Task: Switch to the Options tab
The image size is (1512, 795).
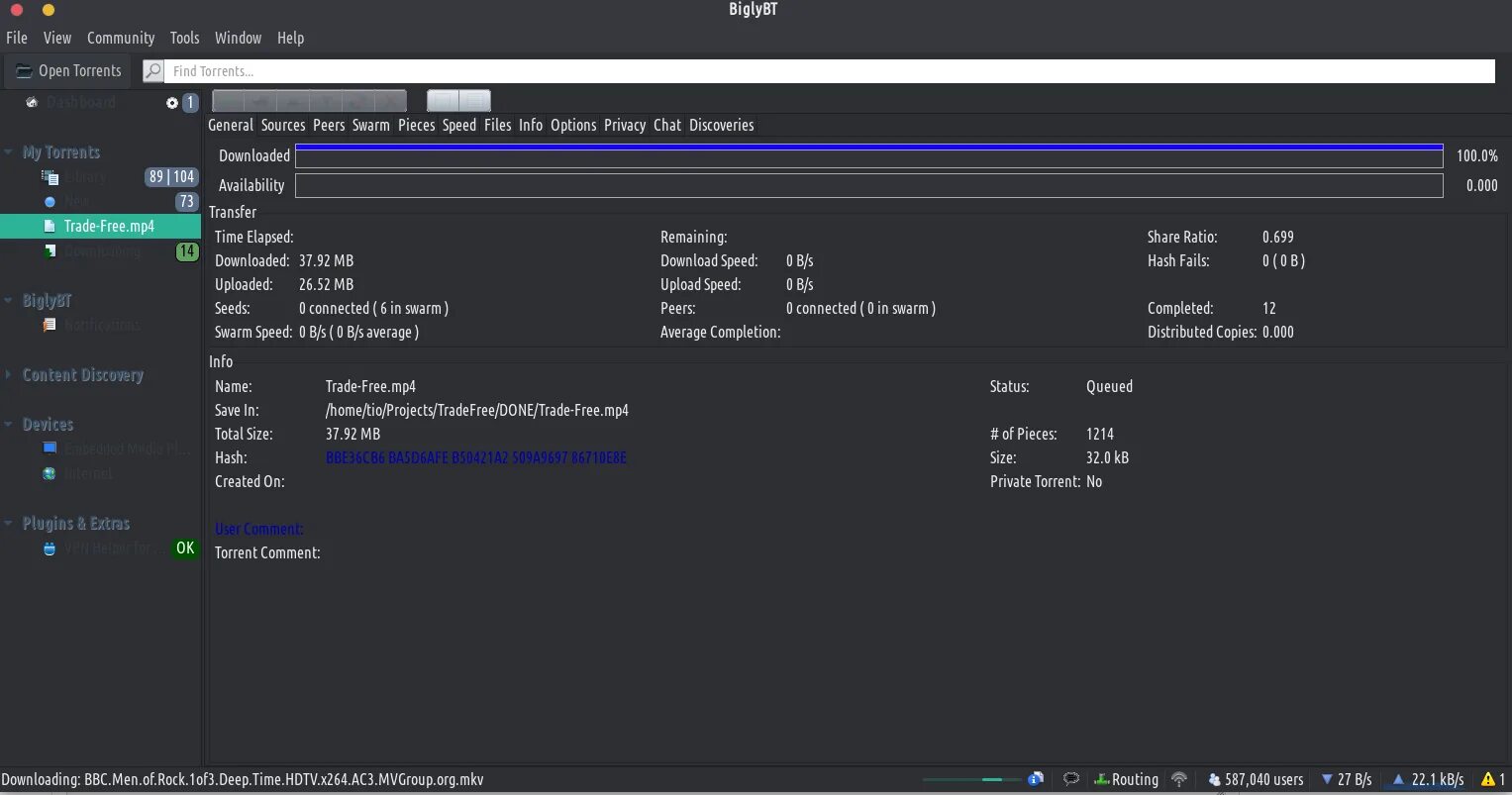Action: pos(573,125)
